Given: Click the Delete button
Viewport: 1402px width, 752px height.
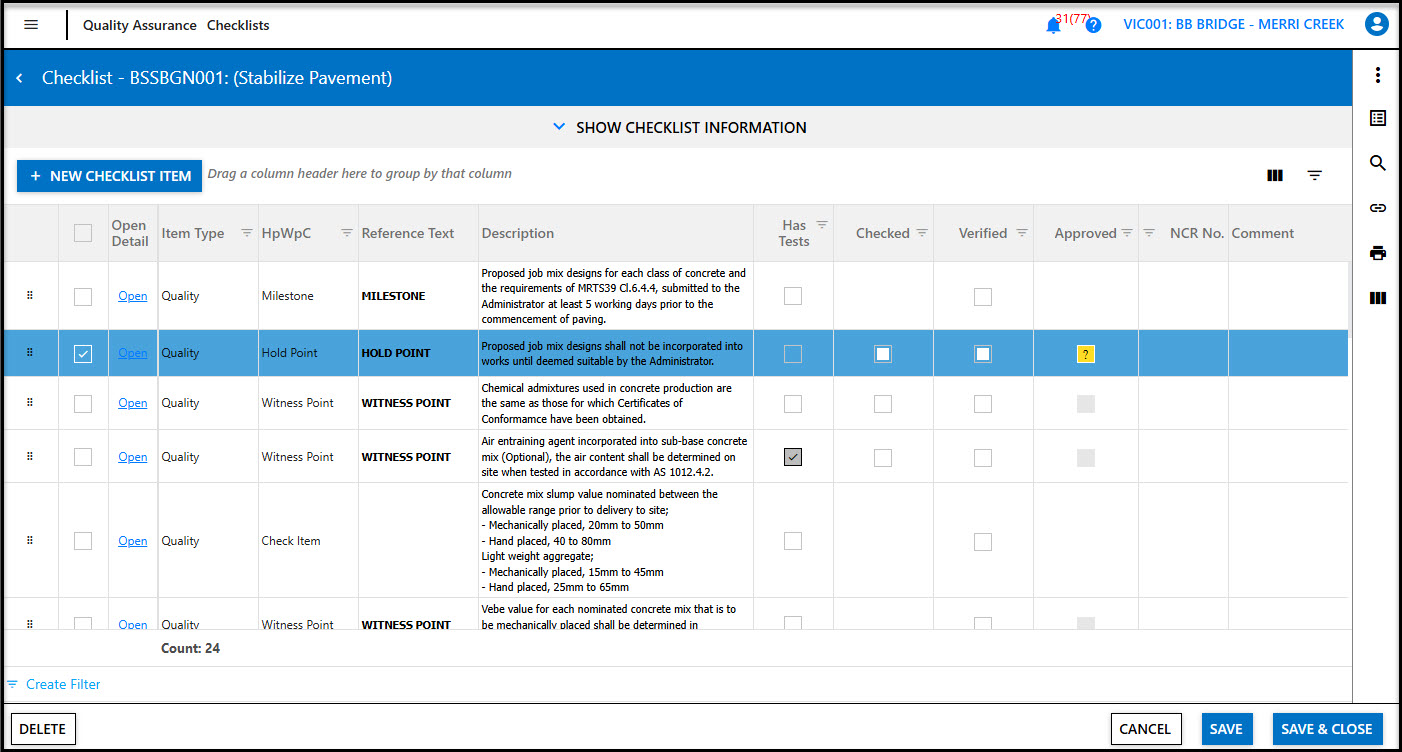Looking at the screenshot, I should coord(43,729).
